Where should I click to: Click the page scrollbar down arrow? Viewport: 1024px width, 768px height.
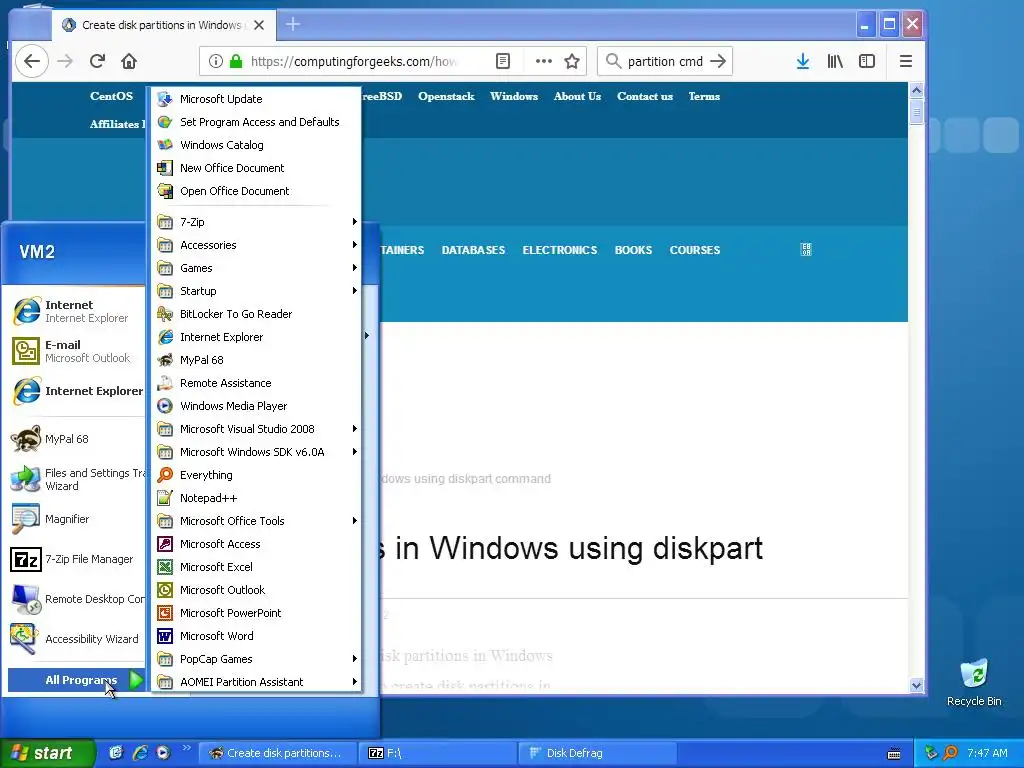click(x=916, y=685)
